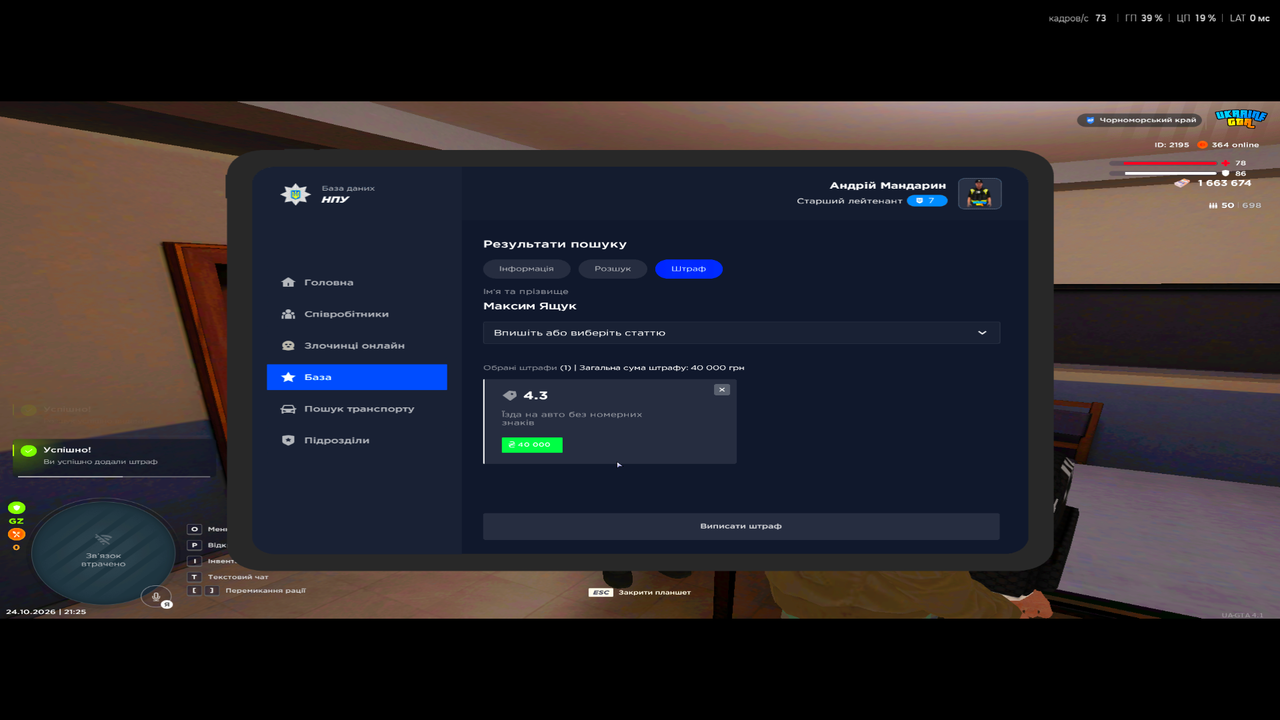Screen dimensions: 1280x720
Task: Click the 'Андрій Мандарин' officer name
Action: pos(888,186)
